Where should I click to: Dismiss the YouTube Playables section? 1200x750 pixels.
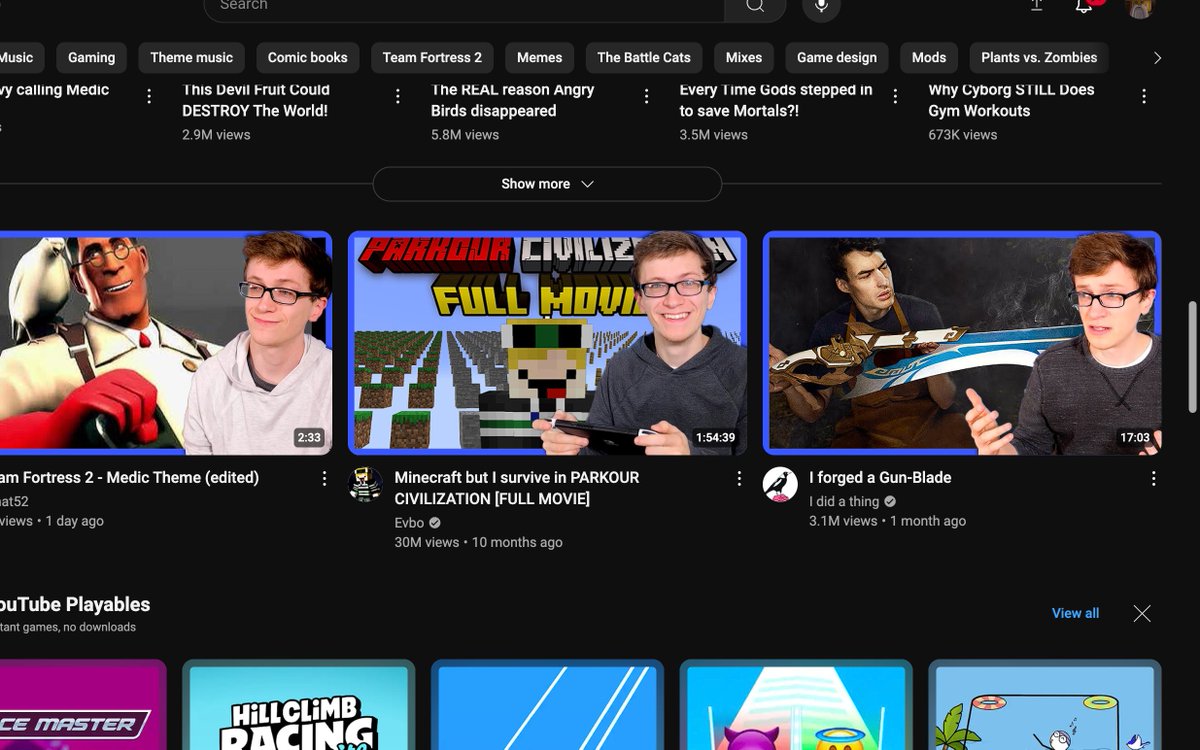1142,613
